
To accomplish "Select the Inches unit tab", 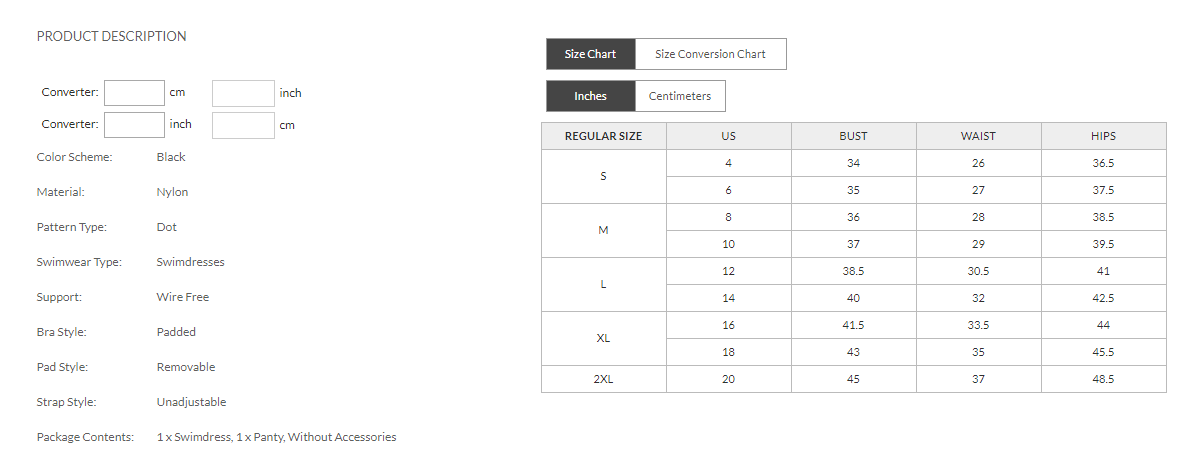I will 590,96.
